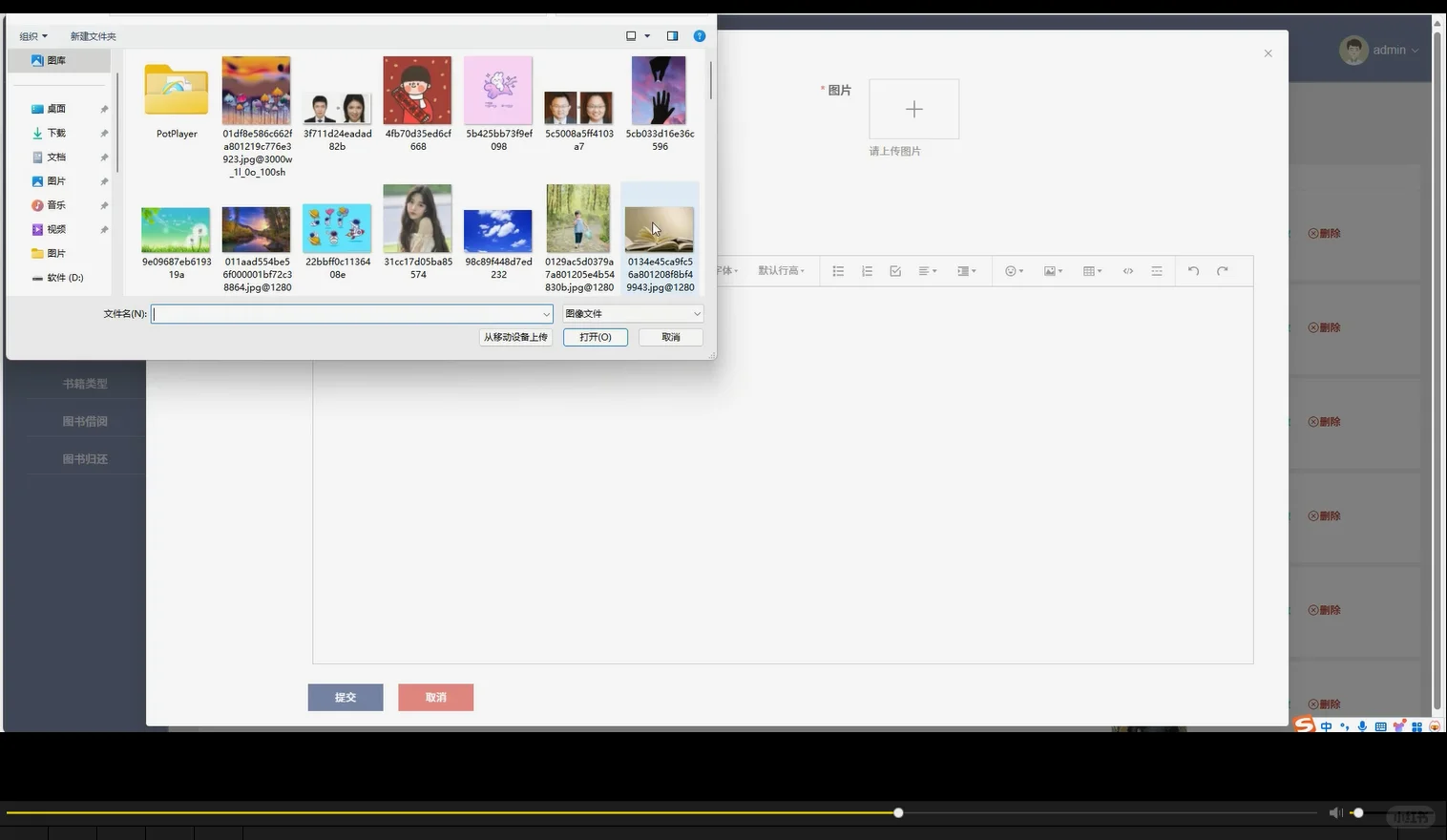The image size is (1447, 840).
Task: Click the plus box to upload 图片
Action: tap(913, 109)
